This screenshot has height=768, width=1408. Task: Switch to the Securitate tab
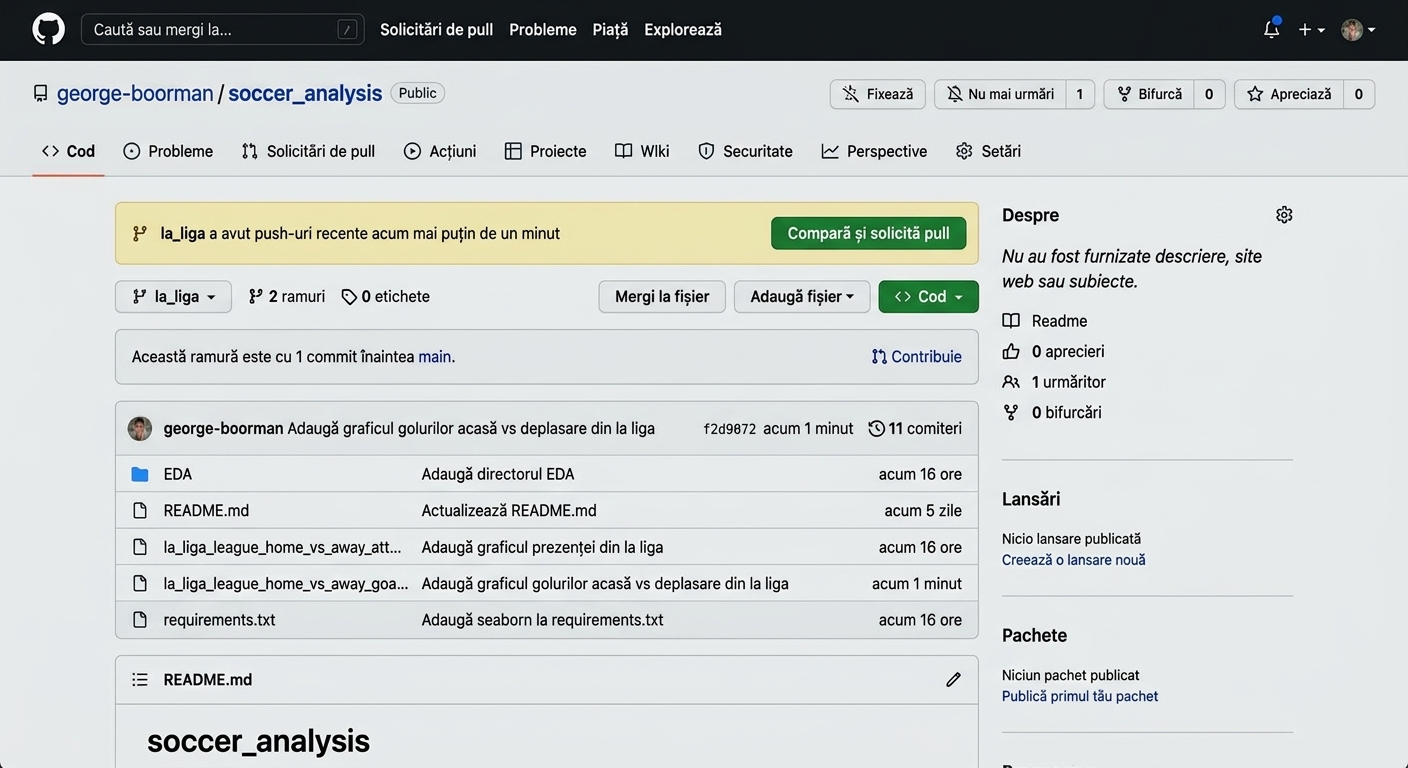click(x=745, y=151)
